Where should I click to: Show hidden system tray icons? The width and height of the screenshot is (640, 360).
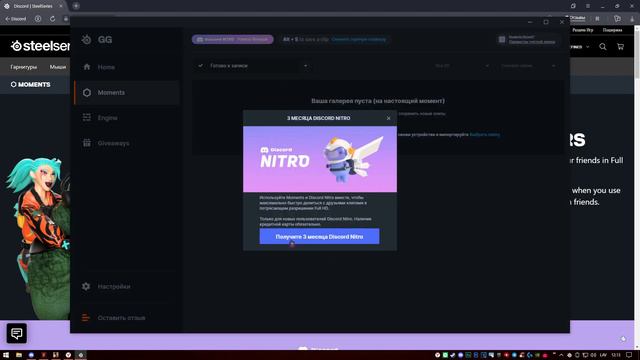pyautogui.click(x=561, y=355)
